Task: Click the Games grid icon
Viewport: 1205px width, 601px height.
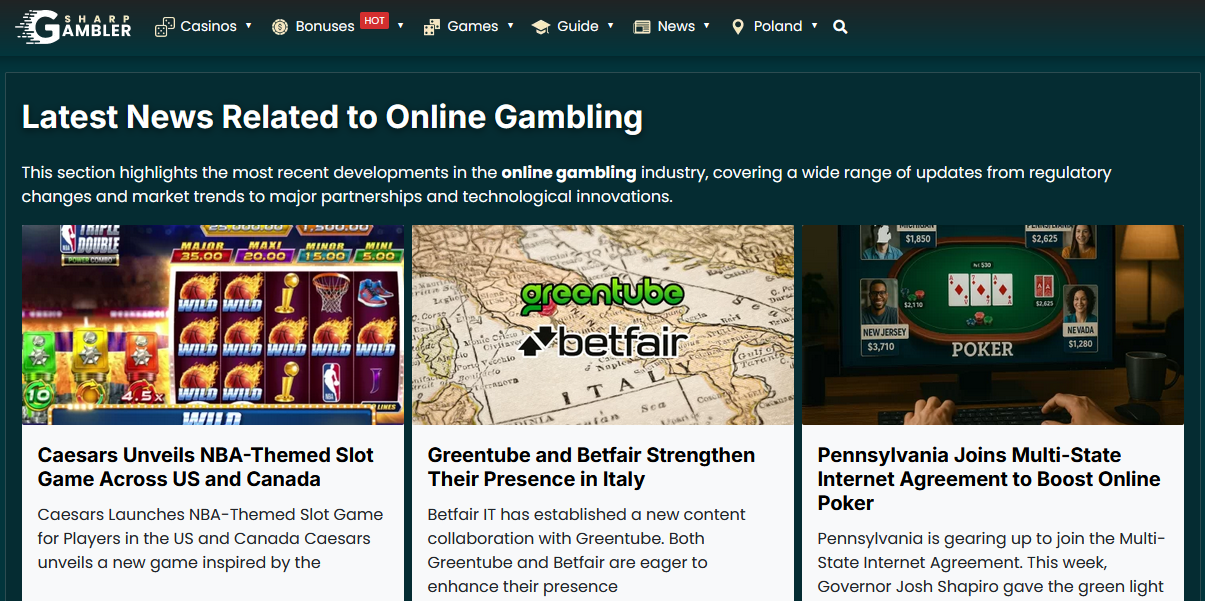Action: click(x=432, y=27)
